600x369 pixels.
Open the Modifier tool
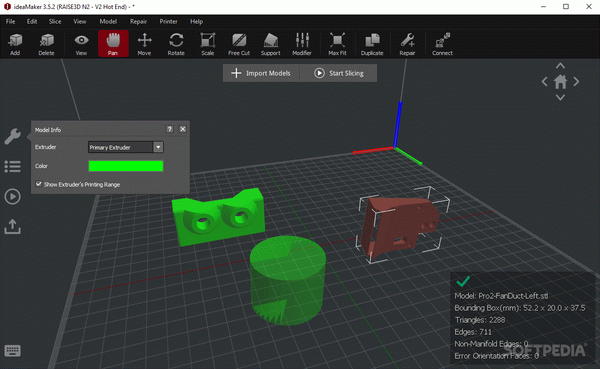[x=302, y=44]
